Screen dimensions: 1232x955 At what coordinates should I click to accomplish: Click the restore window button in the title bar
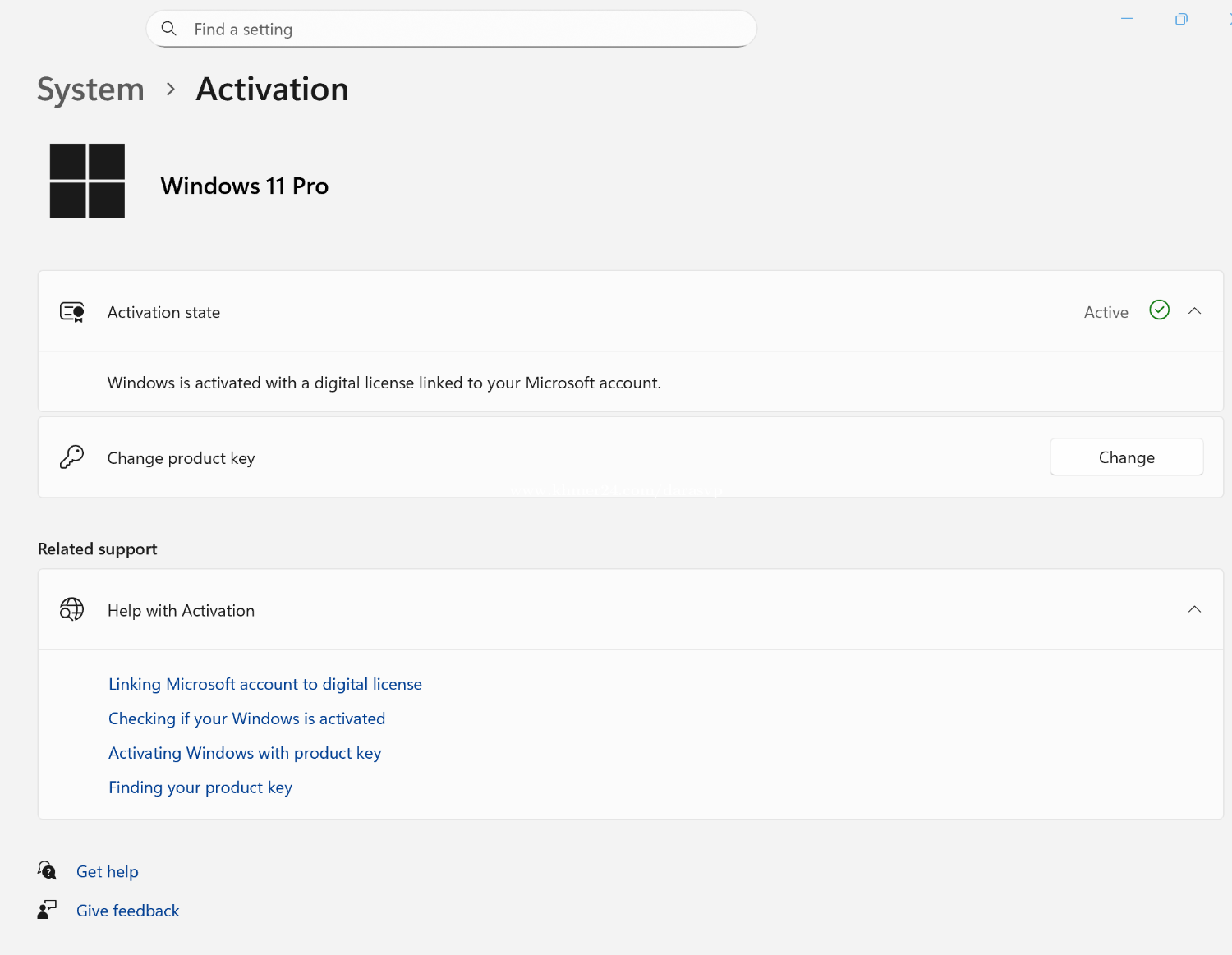pyautogui.click(x=1181, y=19)
